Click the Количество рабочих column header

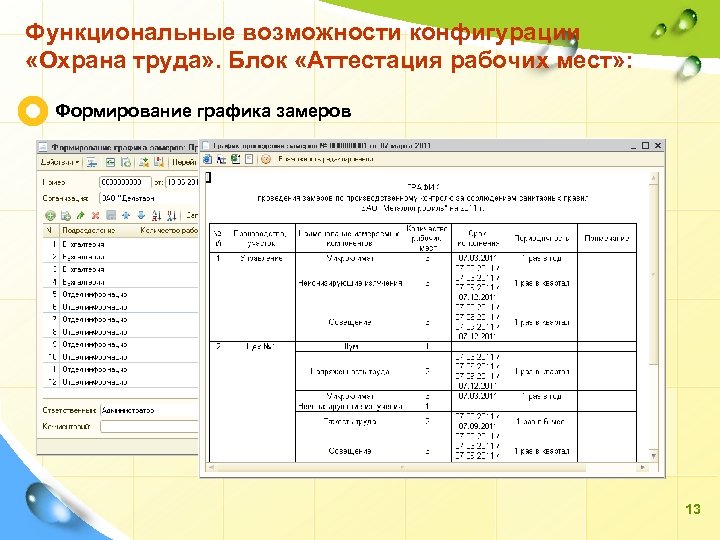[x=169, y=230]
